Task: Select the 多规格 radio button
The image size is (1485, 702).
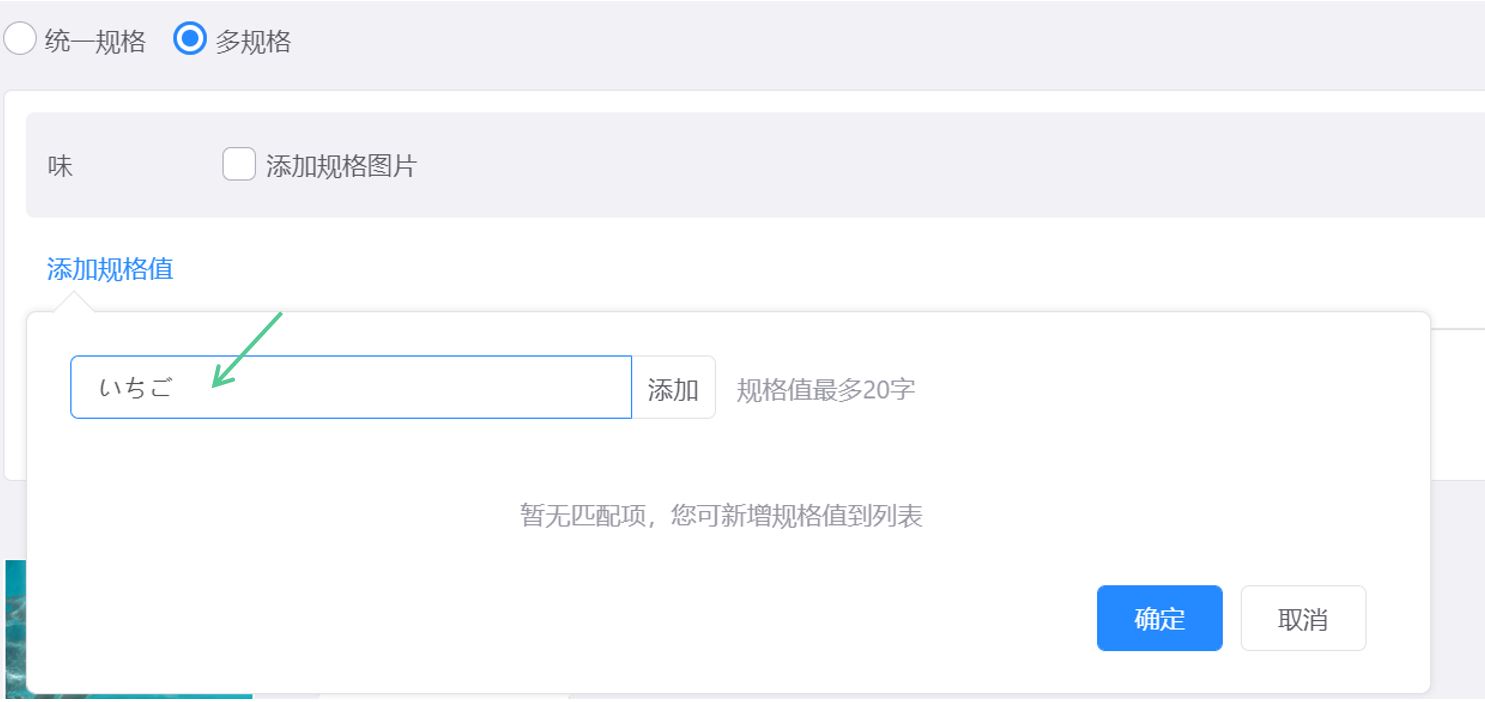Action: 190,40
